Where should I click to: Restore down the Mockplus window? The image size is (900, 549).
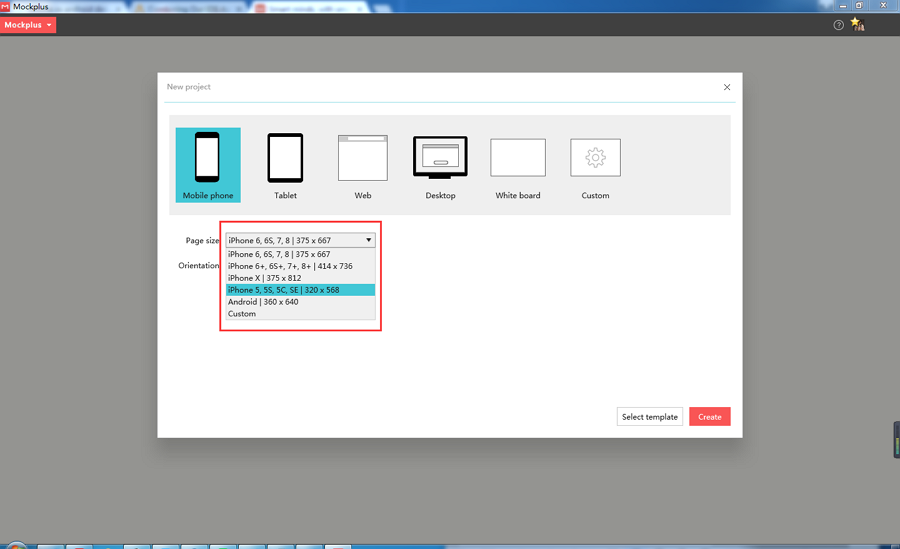tap(859, 6)
